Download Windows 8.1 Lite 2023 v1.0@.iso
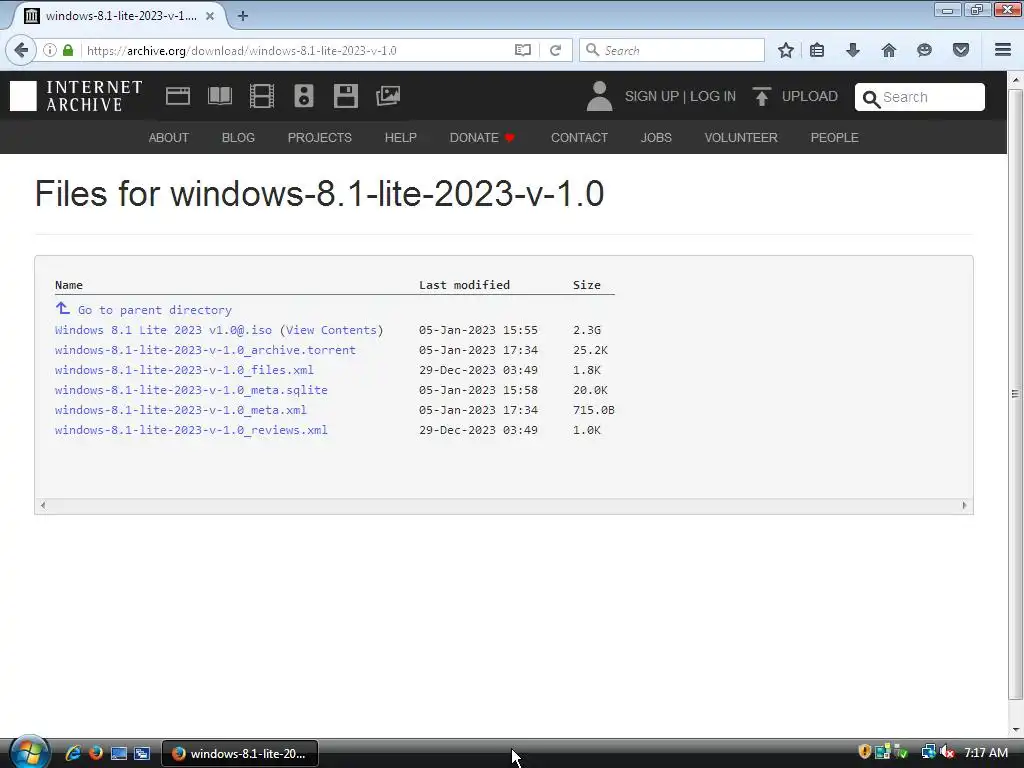The height and width of the screenshot is (768, 1024). [x=163, y=330]
